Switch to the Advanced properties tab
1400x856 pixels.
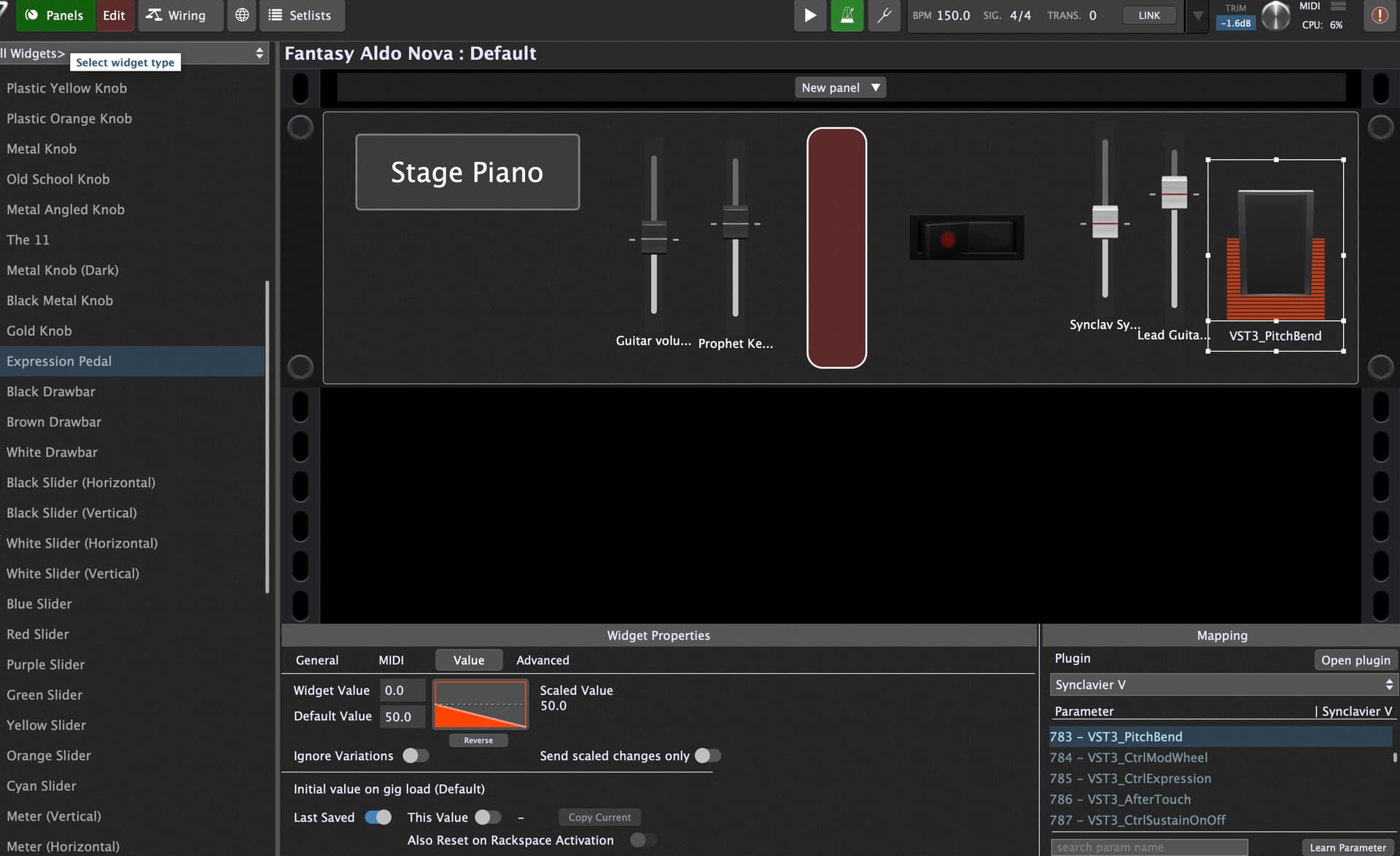click(542, 660)
